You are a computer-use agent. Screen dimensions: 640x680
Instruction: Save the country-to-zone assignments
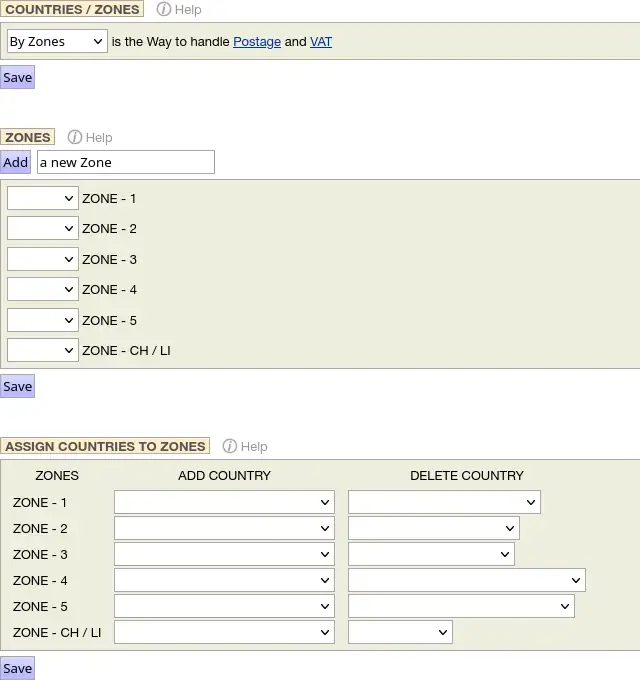pos(17,668)
